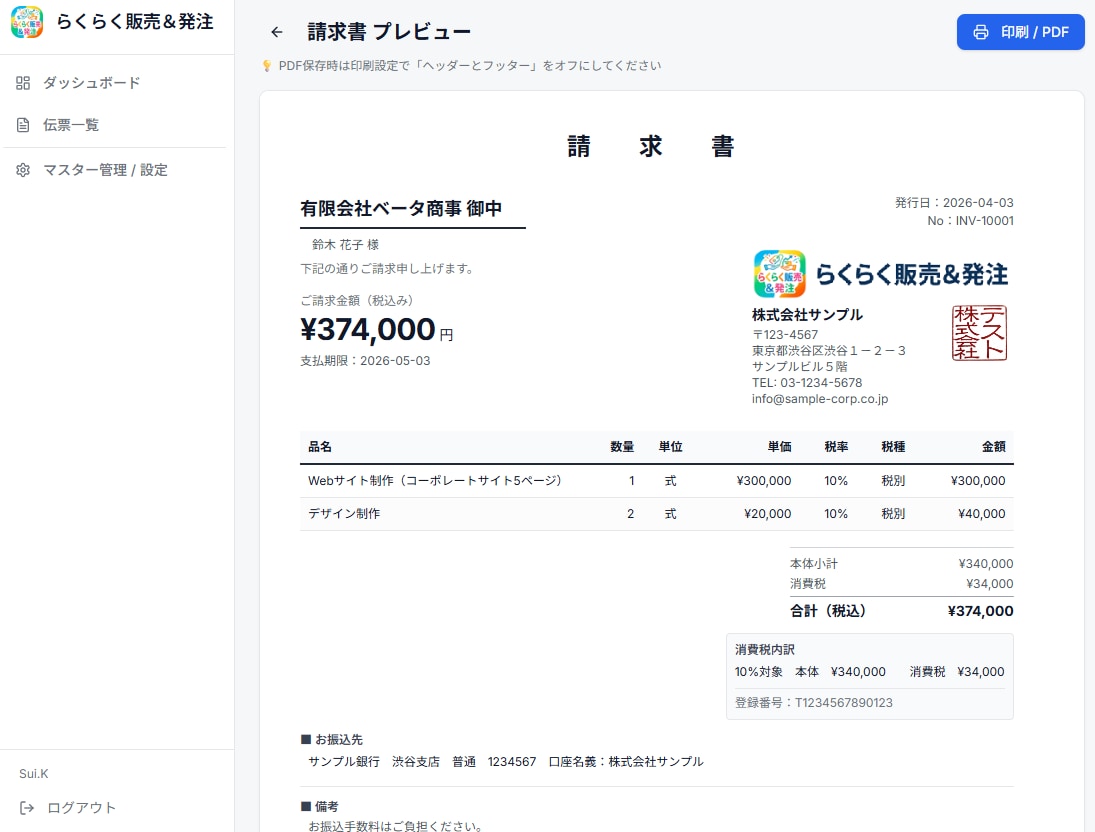
Task: Click the printer icon in the print button
Action: 980,32
